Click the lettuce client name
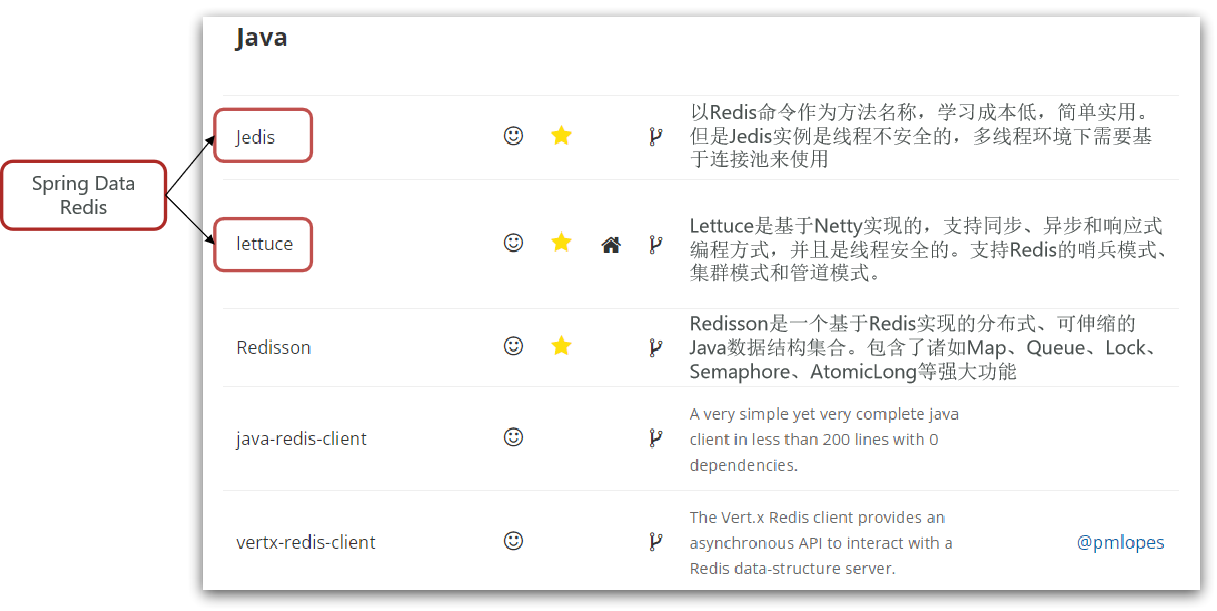This screenshot has height=611, width=1217. 264,244
